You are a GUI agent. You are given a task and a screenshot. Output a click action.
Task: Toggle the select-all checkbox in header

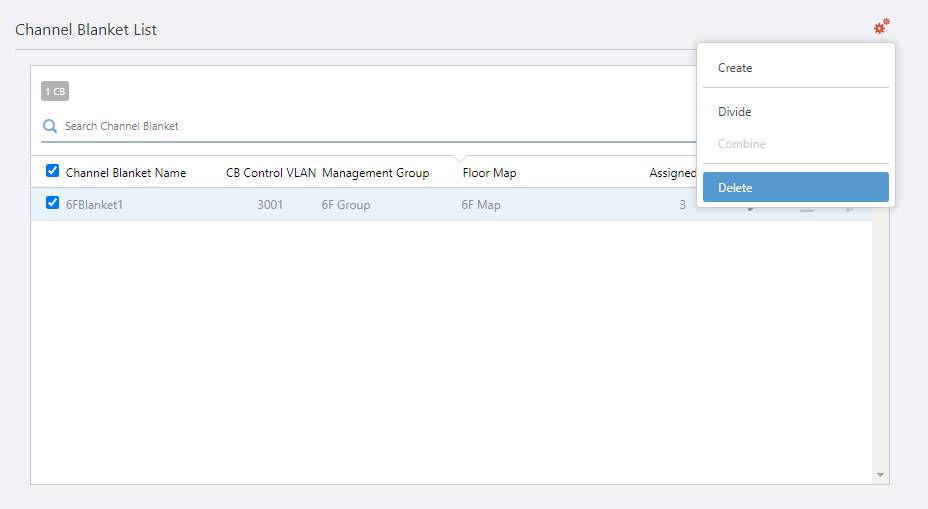point(53,171)
